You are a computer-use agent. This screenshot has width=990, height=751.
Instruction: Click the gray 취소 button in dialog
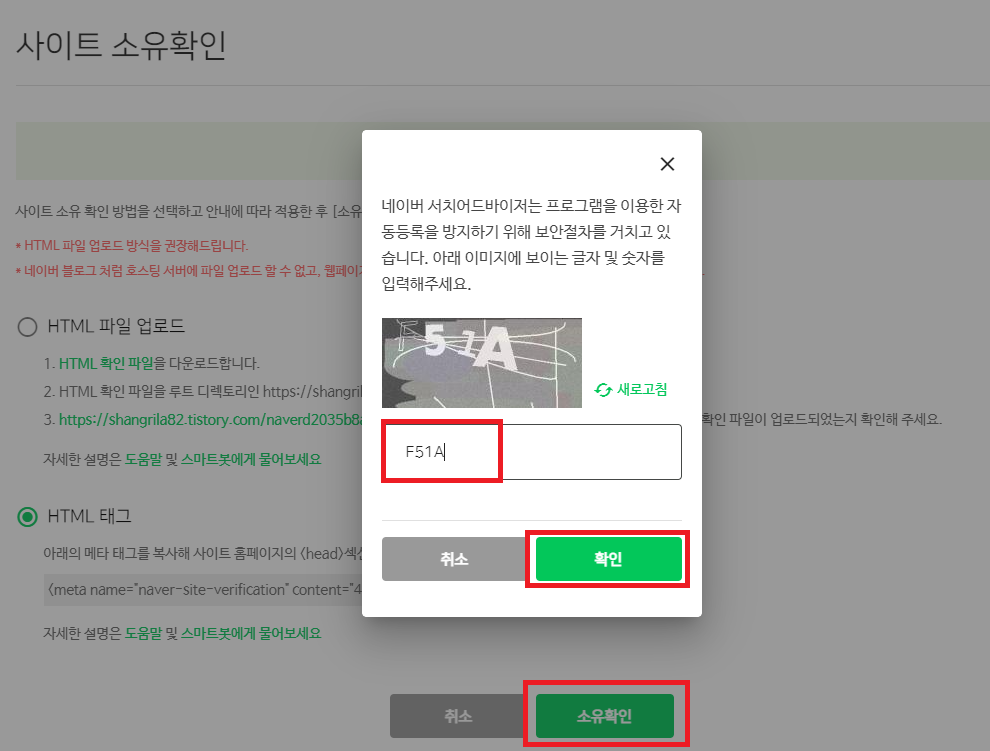[455, 559]
